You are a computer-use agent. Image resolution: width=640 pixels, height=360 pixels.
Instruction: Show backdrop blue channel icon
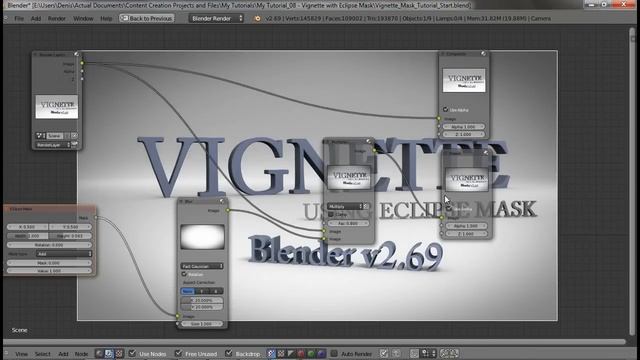tap(321, 353)
